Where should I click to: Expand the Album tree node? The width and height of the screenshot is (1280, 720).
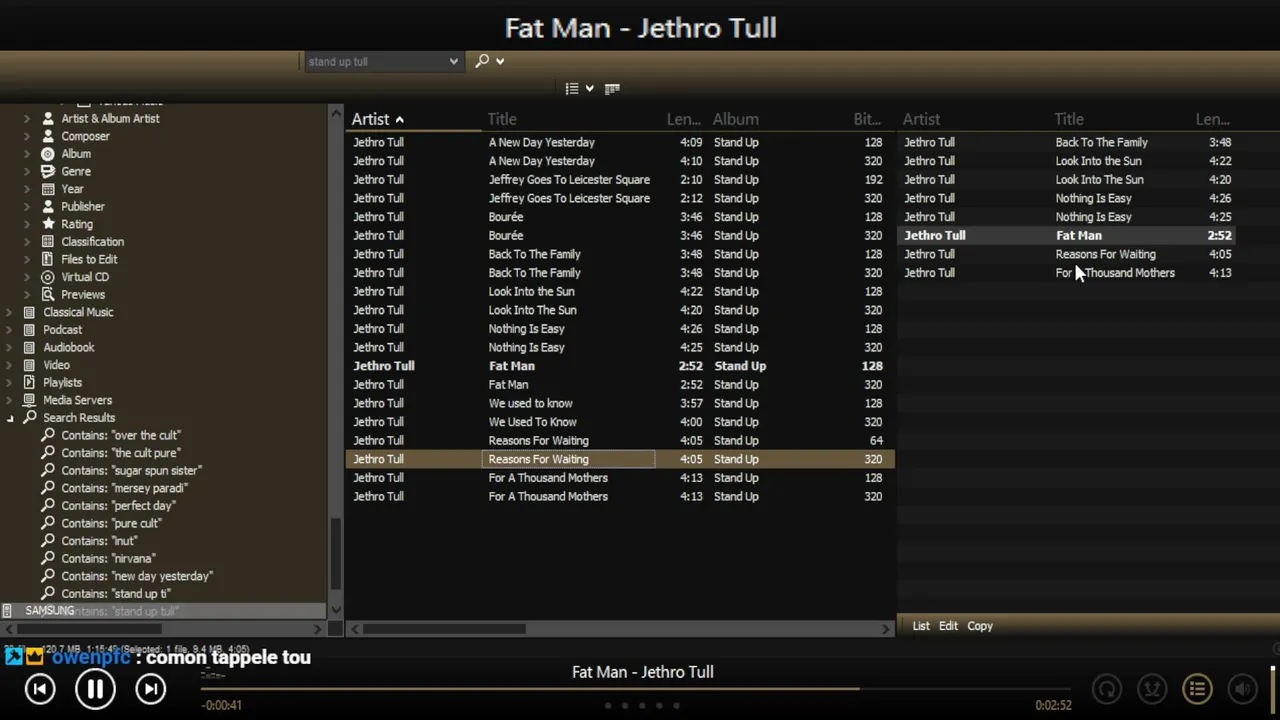(x=27, y=154)
